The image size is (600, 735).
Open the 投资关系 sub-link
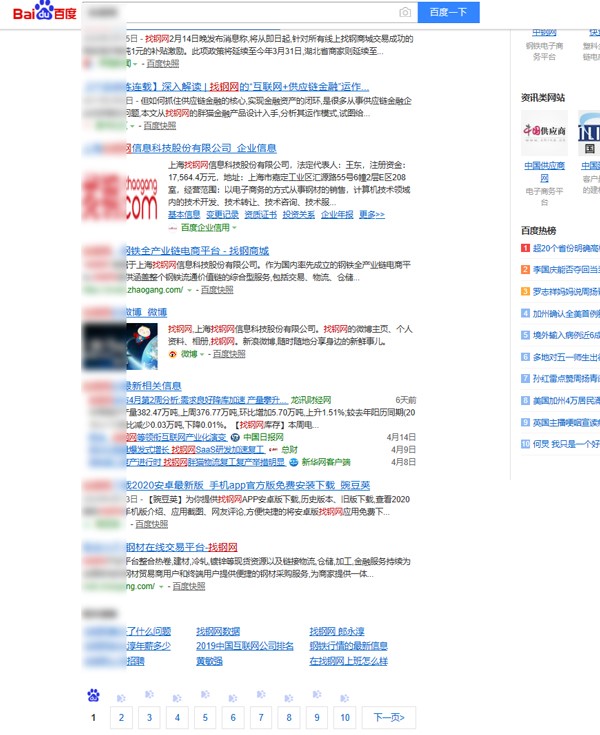pyautogui.click(x=299, y=214)
